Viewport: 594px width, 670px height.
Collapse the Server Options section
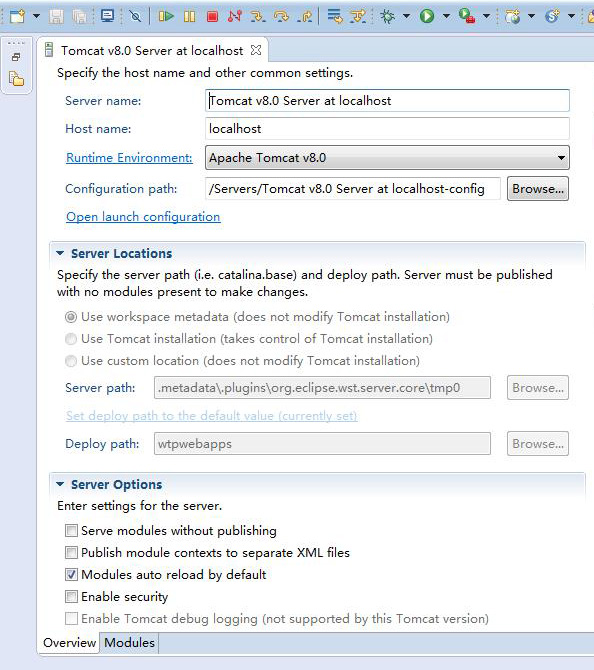click(60, 485)
